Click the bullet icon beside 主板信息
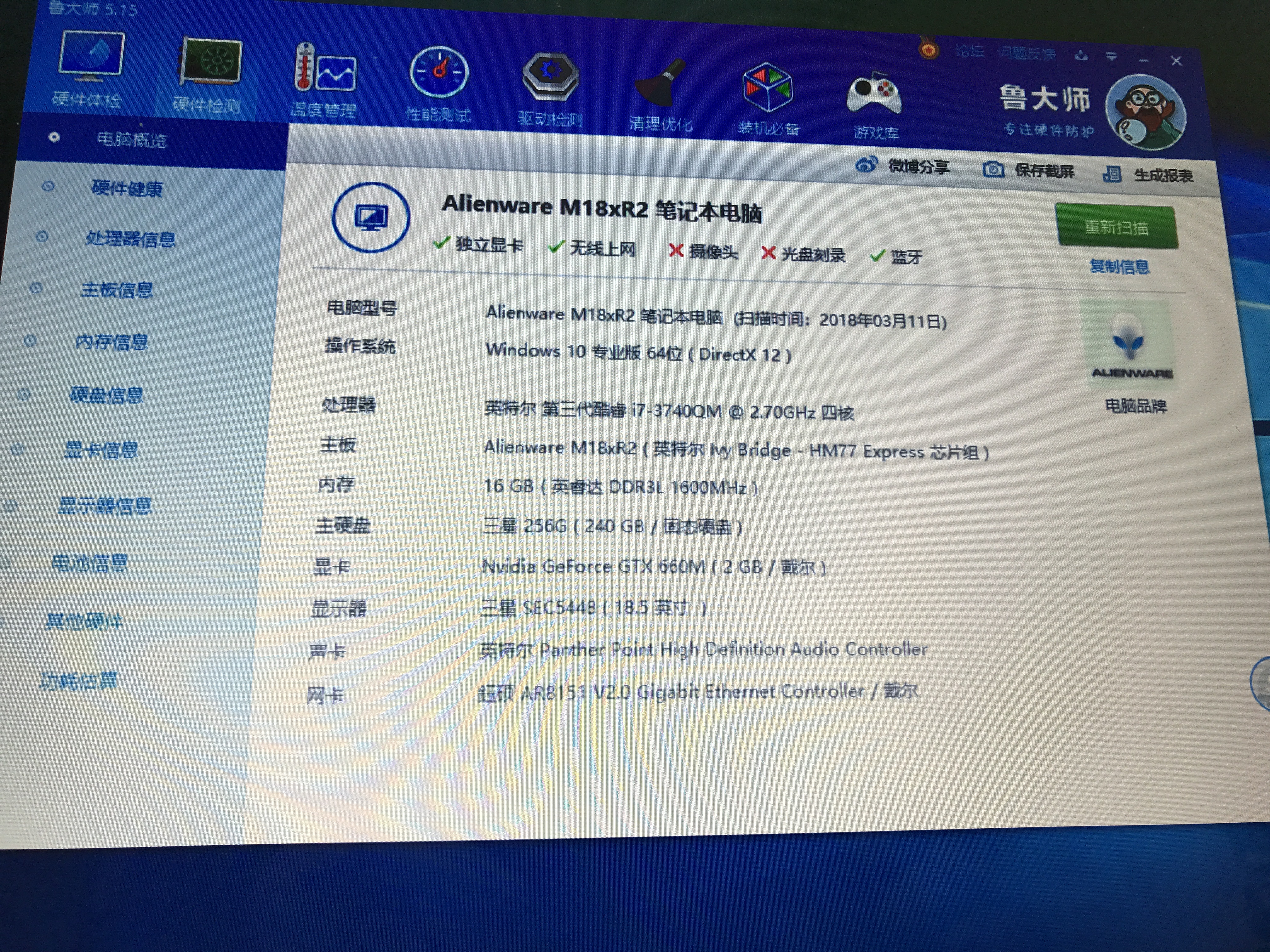Screen dimensions: 1270x952 tap(36, 288)
